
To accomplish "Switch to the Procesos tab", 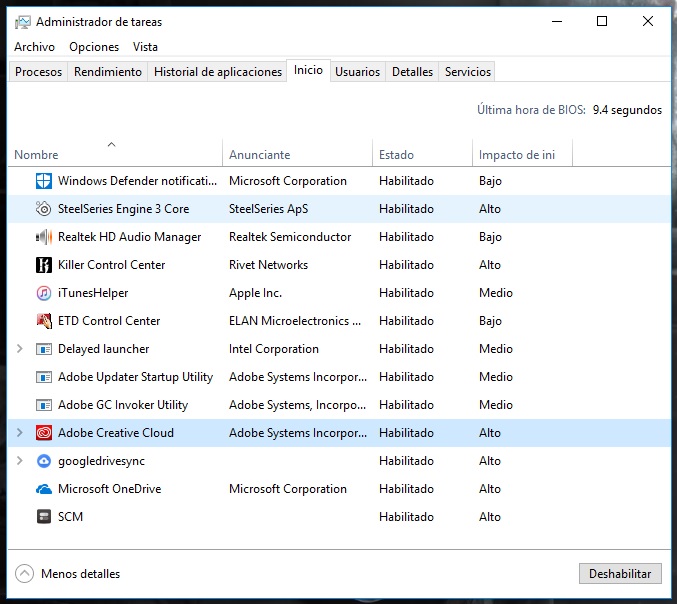I will coord(38,72).
